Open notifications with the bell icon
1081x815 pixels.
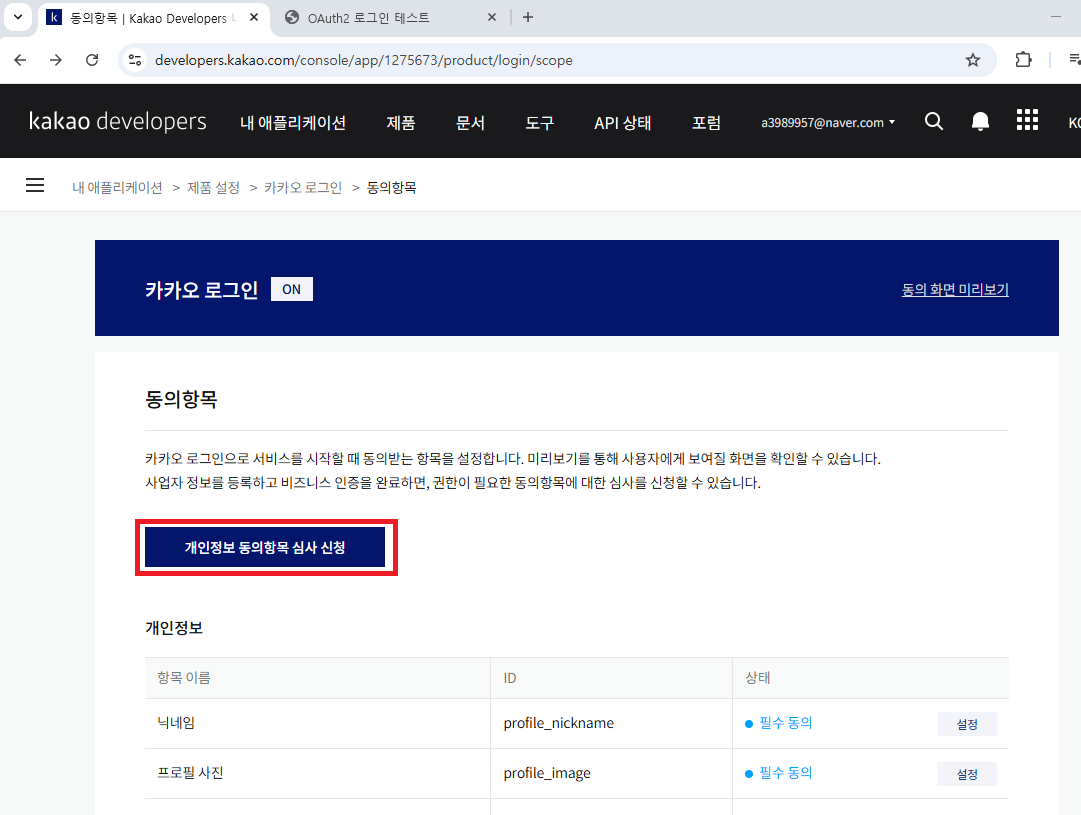980,121
